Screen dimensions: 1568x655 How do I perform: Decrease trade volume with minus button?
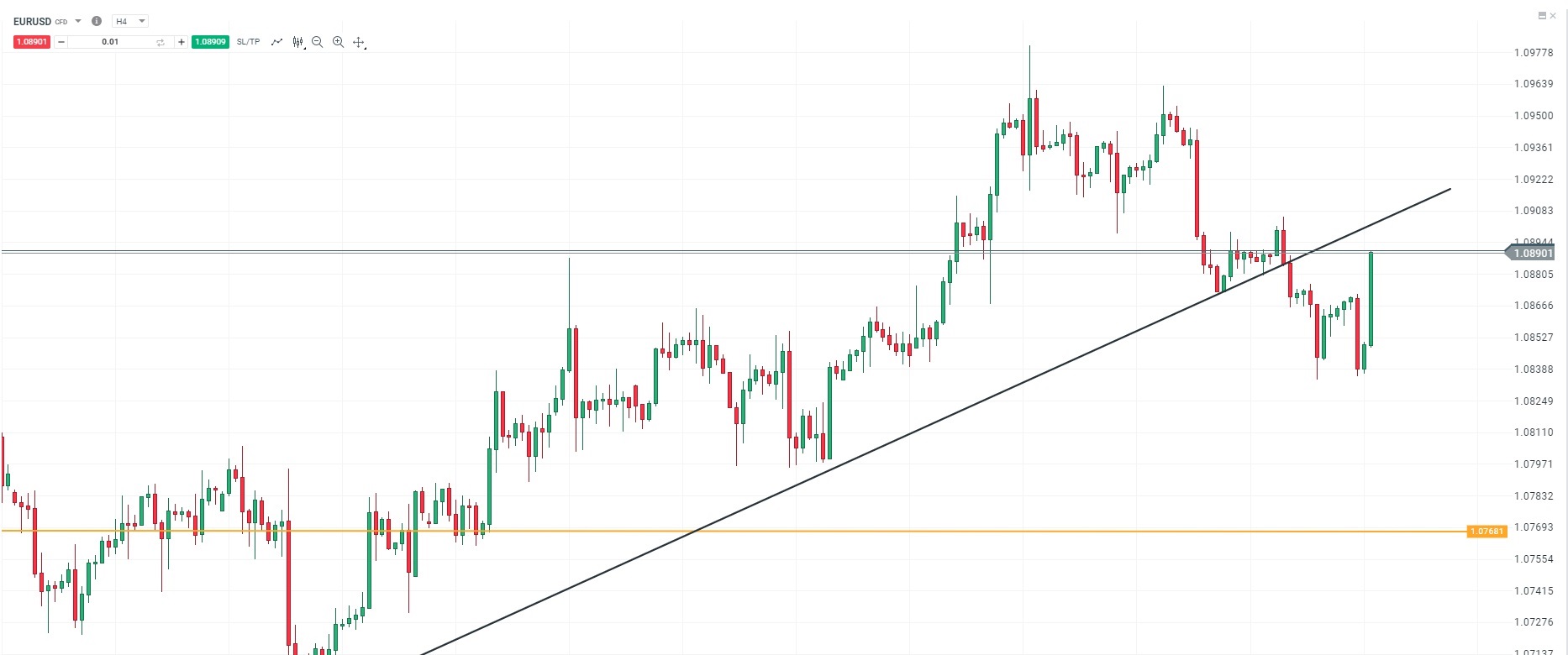[61, 42]
